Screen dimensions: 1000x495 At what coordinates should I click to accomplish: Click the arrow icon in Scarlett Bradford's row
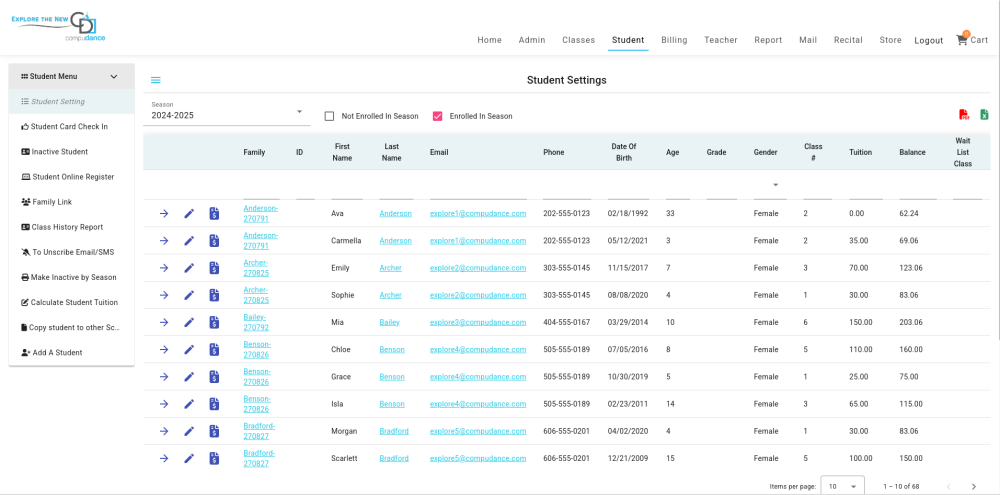click(x=164, y=458)
